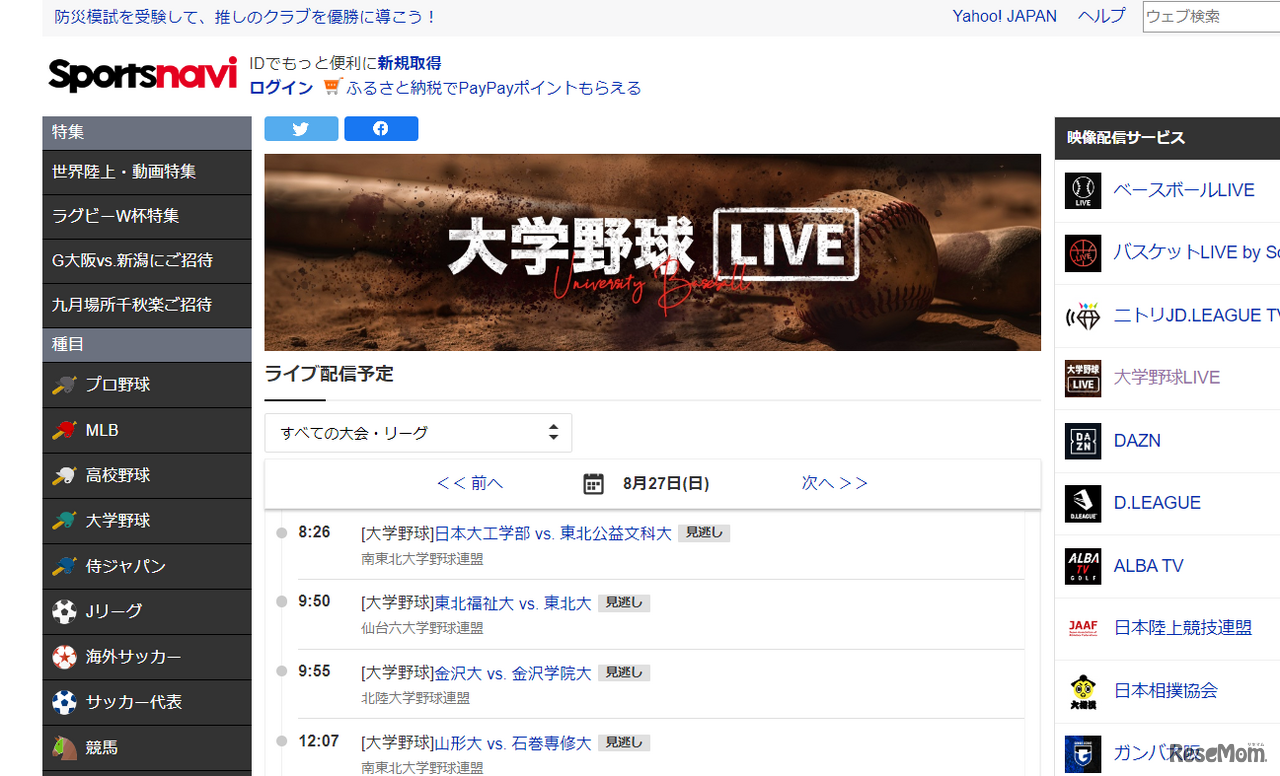The image size is (1280, 776).
Task: Click the 見逃し badge for the 東北福祉大 game
Action: (624, 602)
